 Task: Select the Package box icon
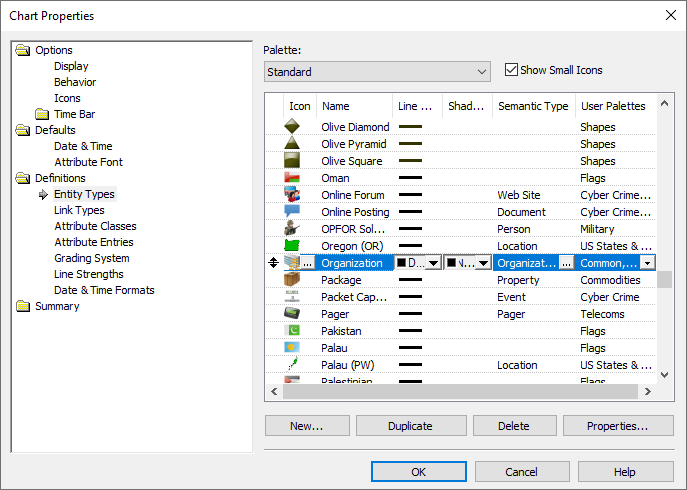[x=292, y=280]
